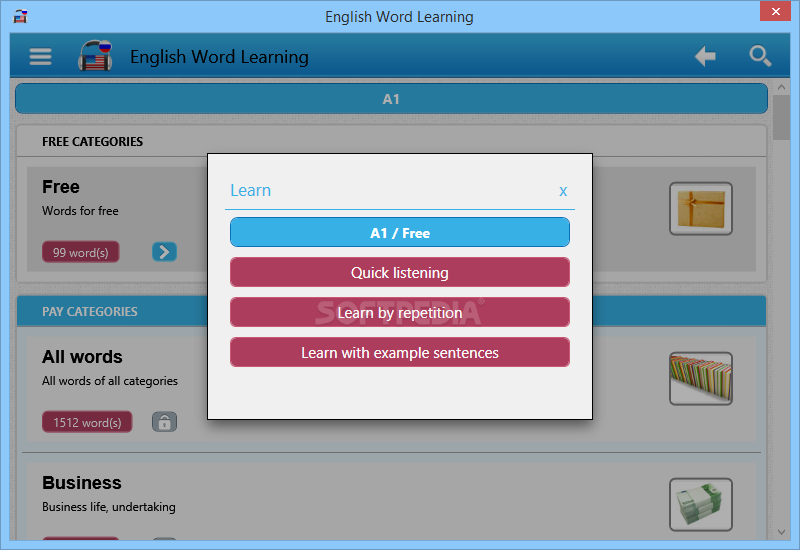Open Free category via blue chevron
Image resolution: width=800 pixels, height=550 pixels.
click(x=164, y=252)
